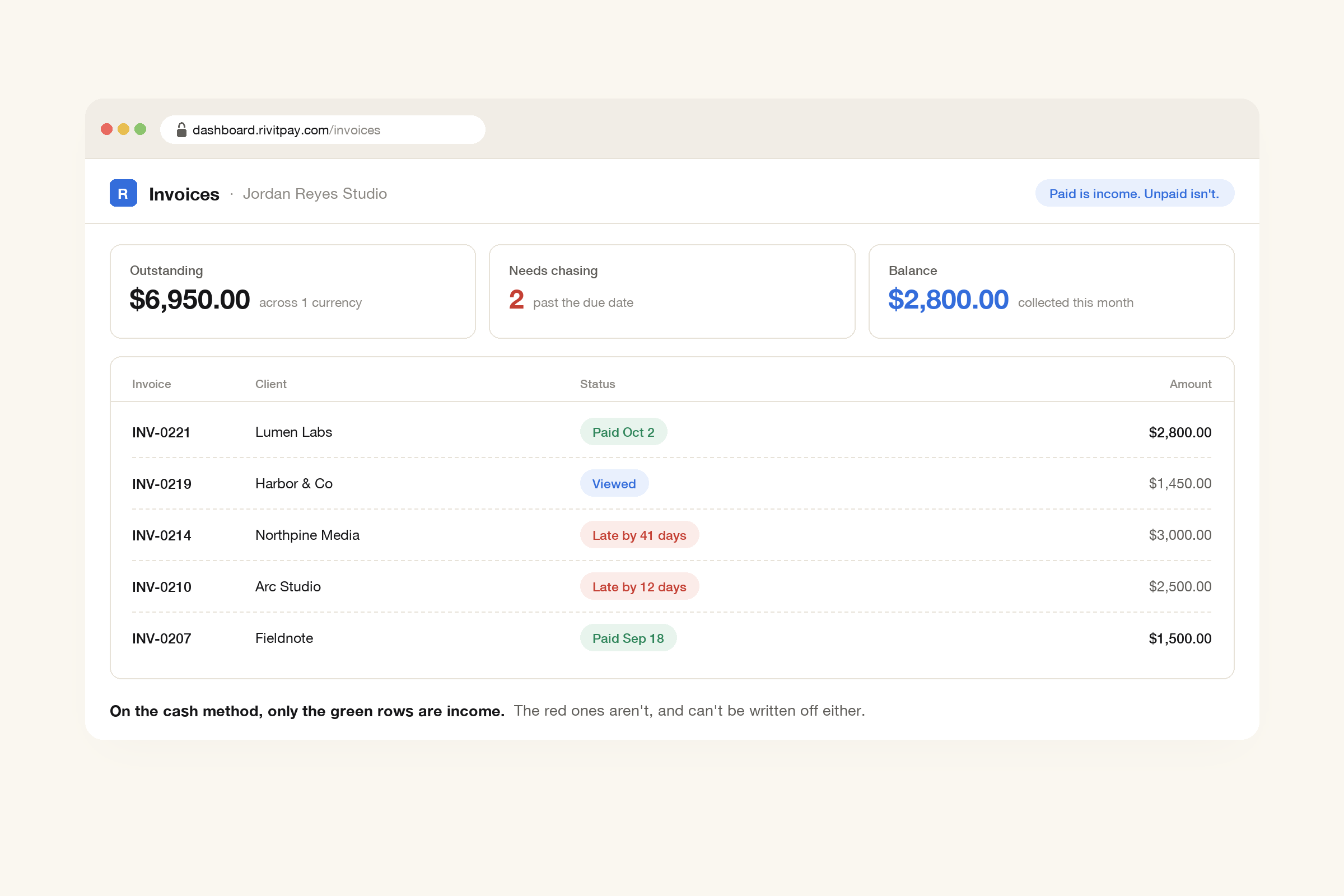
Task: Select the Harbor & Co client cell
Action: 293,483
